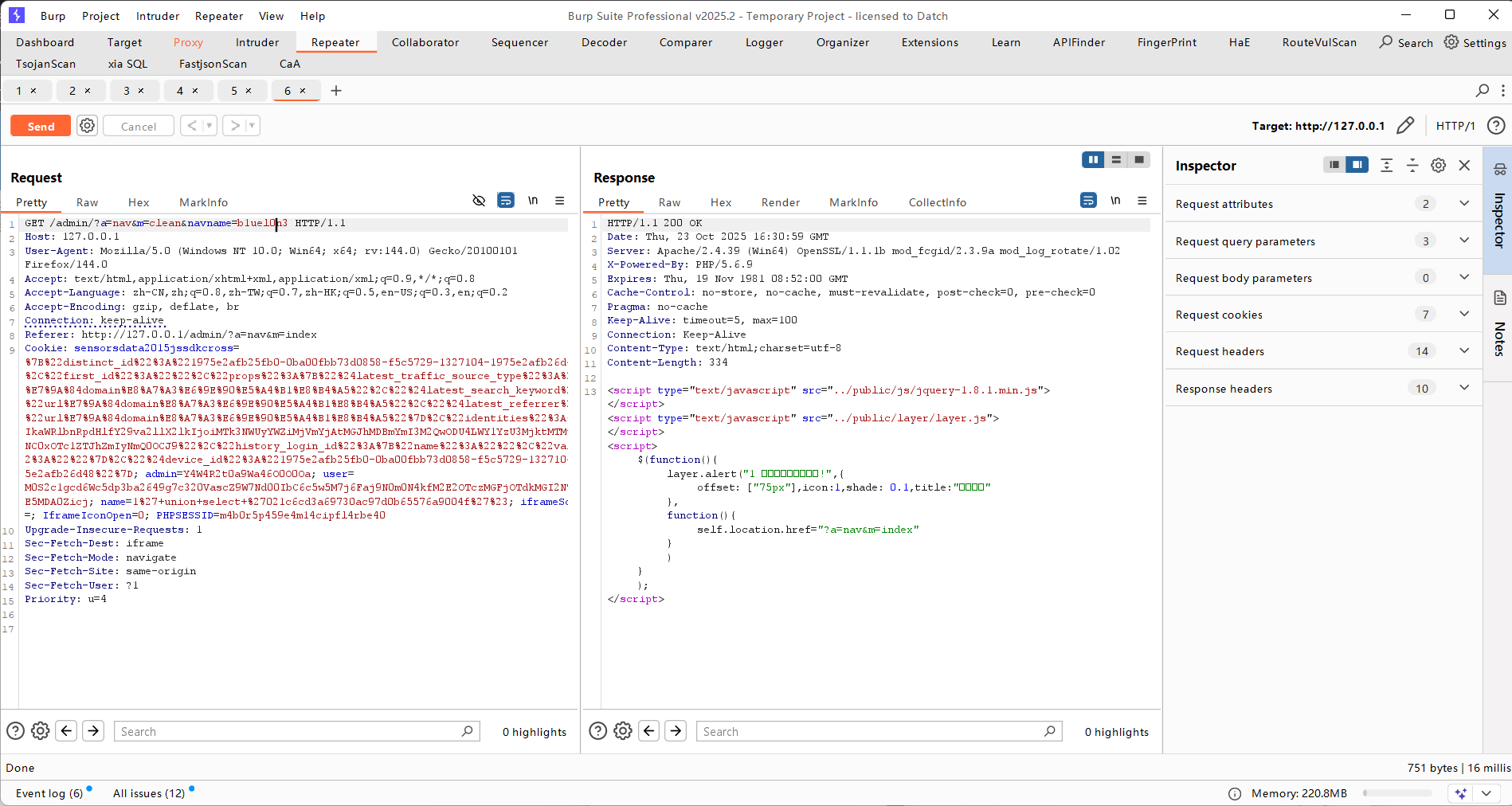Open the Inspector settings gear icon
1512x806 pixels.
pyautogui.click(x=1438, y=166)
